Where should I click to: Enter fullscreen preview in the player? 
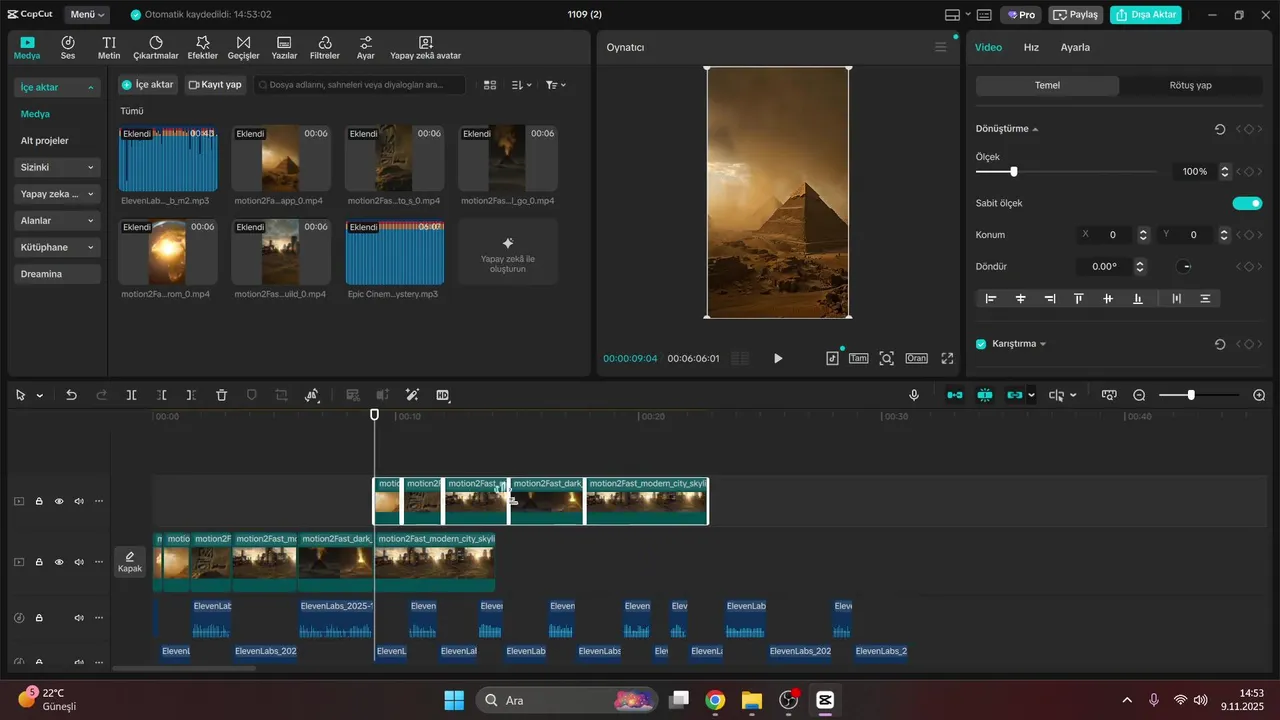[947, 358]
